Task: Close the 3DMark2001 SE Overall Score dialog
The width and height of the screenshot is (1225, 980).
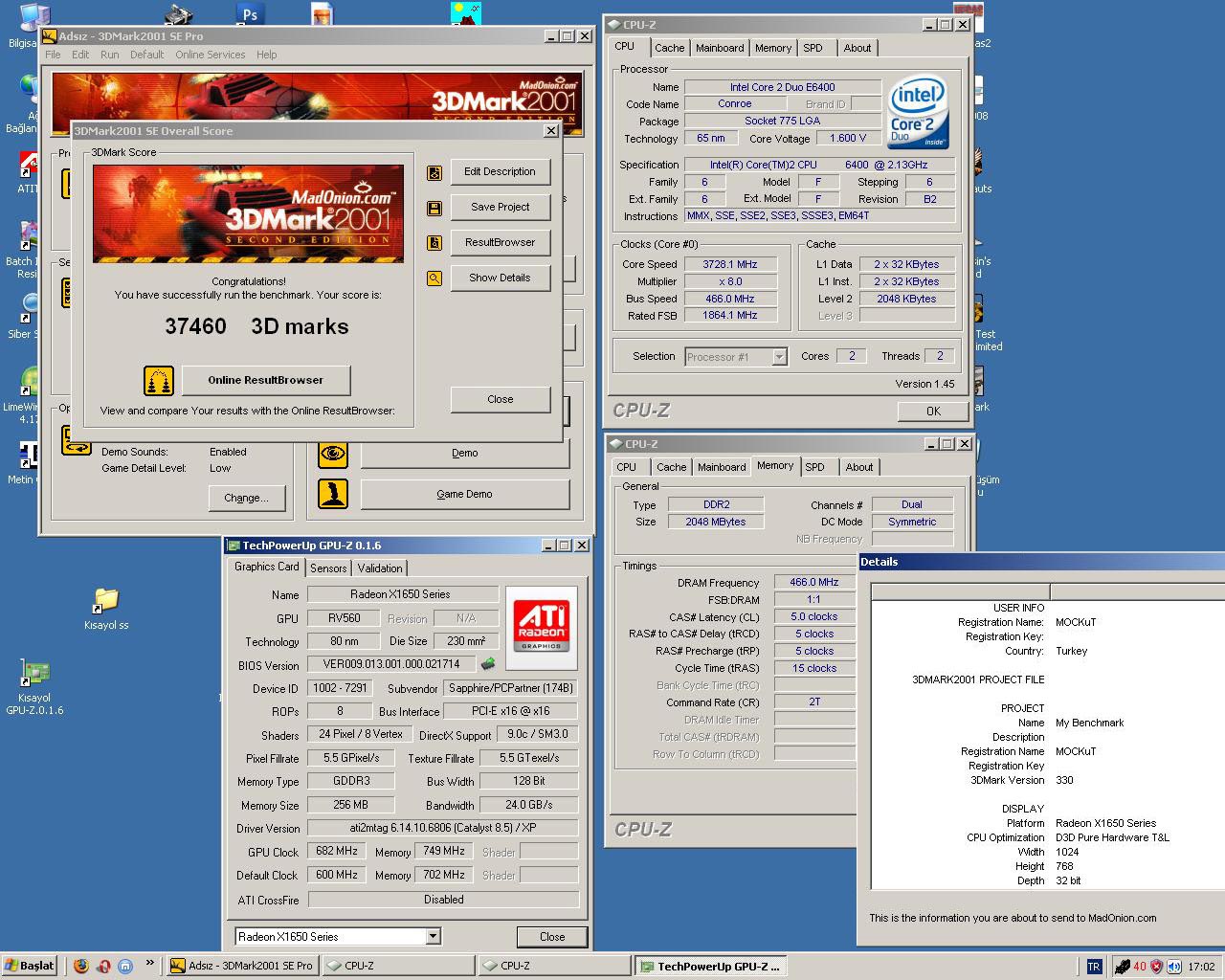Action: 551,131
